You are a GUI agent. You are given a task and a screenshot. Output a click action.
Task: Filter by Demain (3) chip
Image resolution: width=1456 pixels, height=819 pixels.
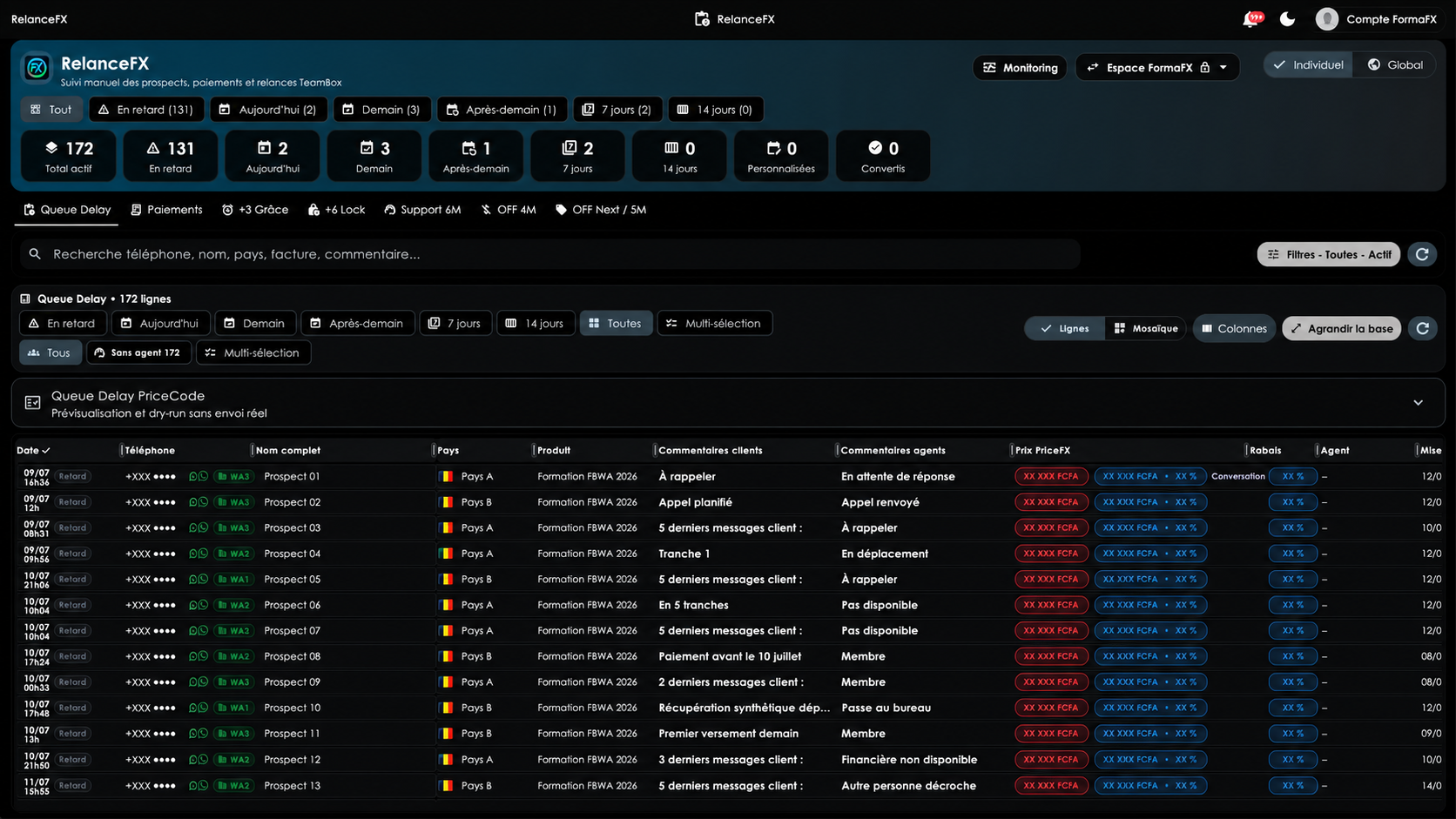click(x=382, y=110)
